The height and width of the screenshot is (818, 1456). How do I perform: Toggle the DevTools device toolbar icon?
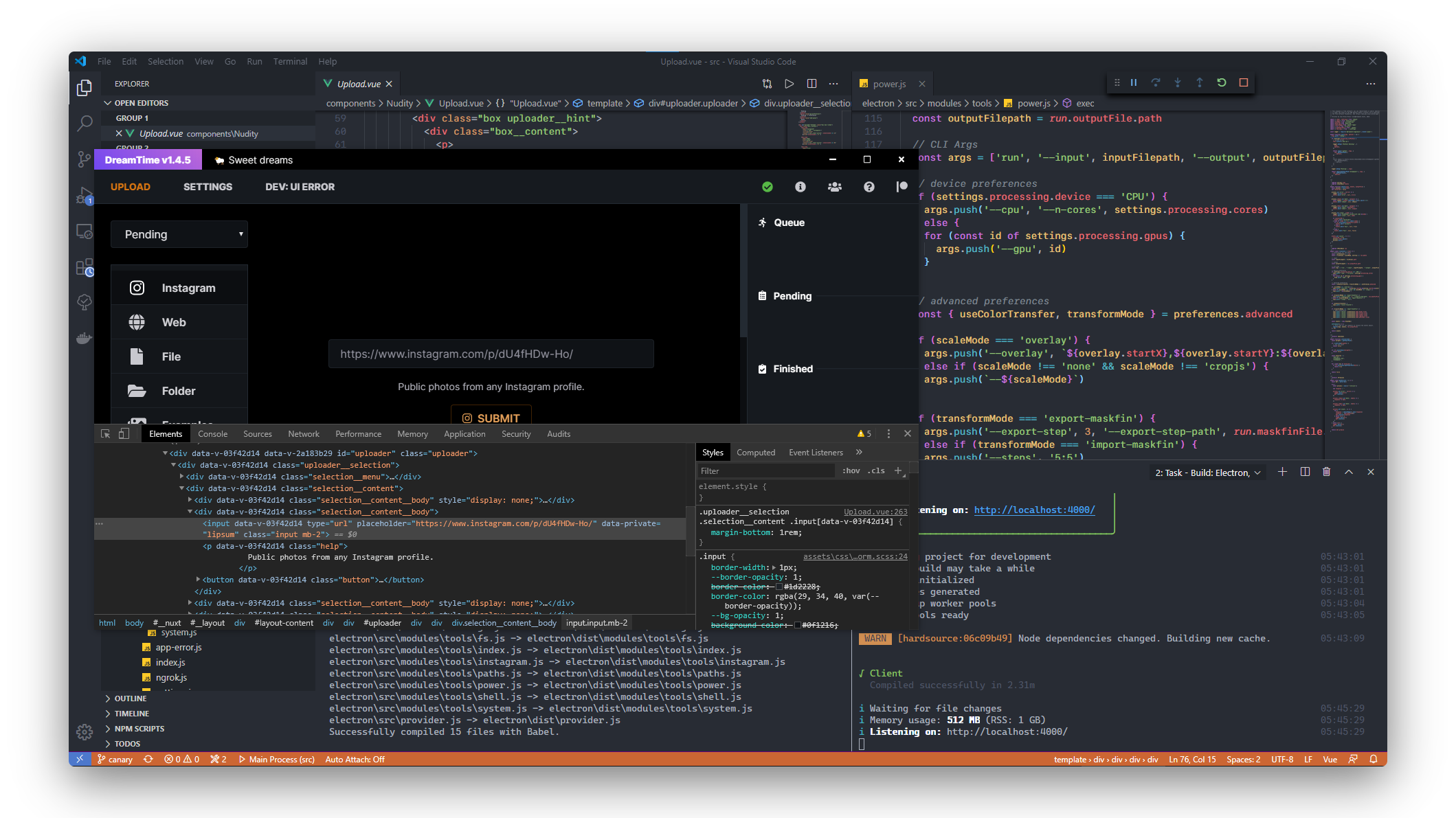tap(124, 434)
